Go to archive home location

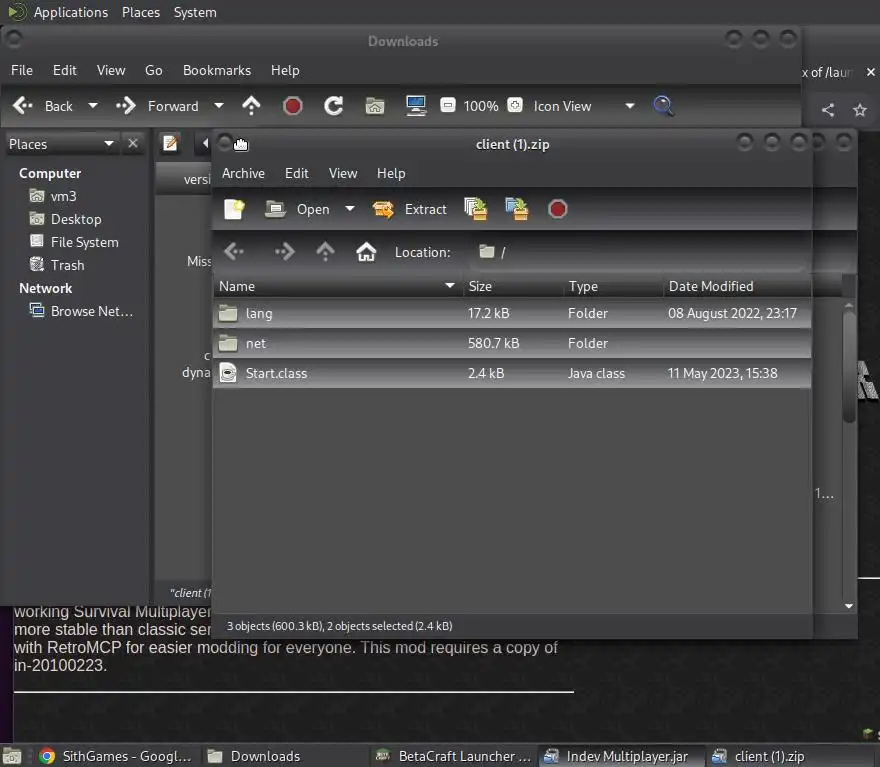pos(366,252)
